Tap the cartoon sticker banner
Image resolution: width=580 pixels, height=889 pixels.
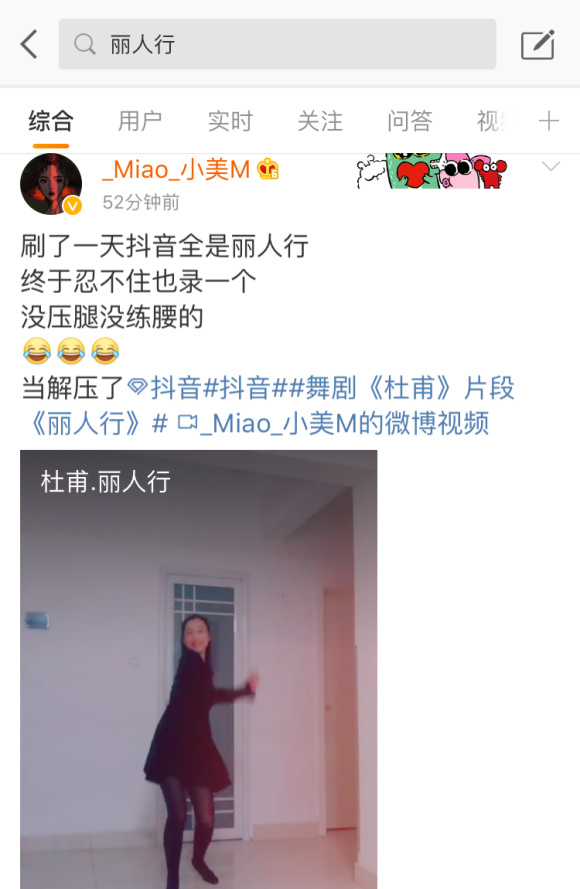[431, 171]
